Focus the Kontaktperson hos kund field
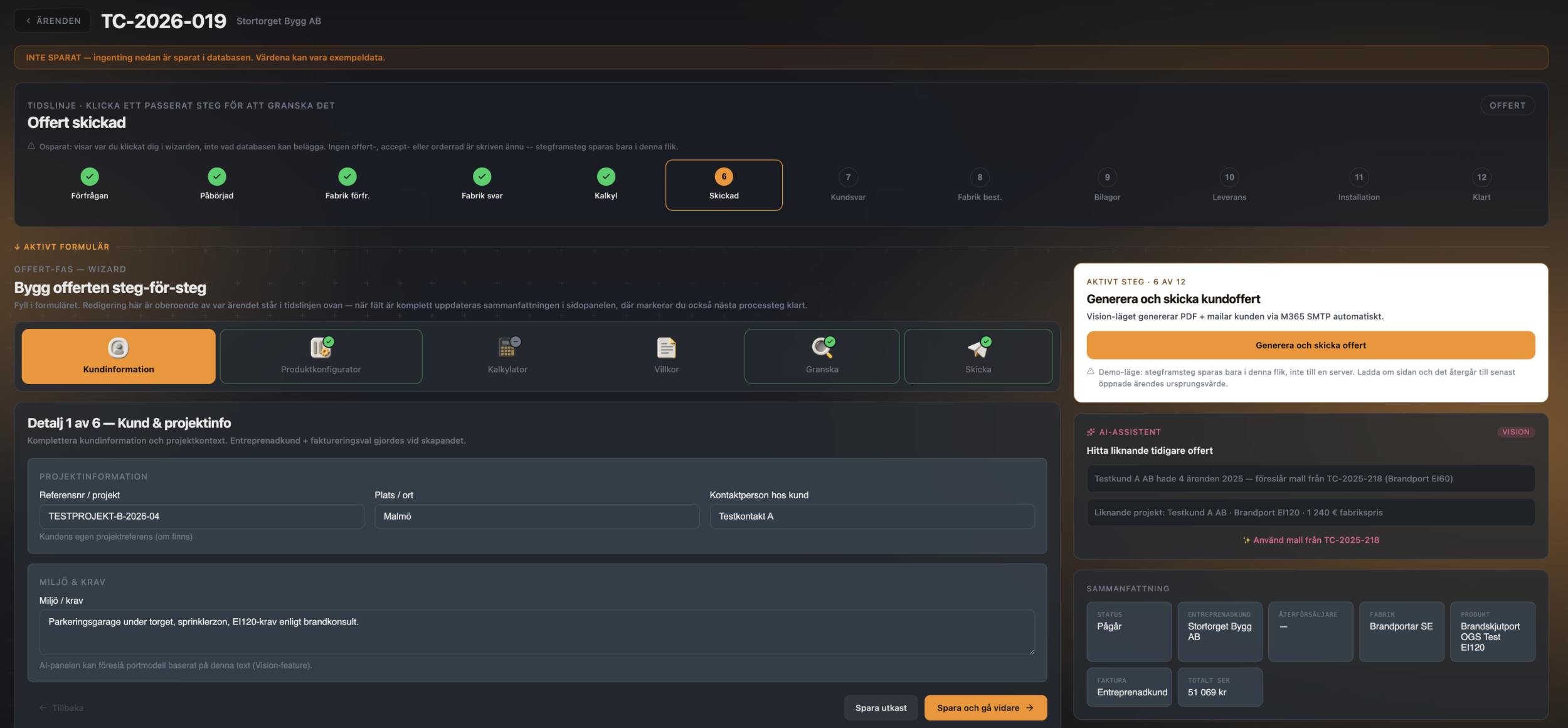1568x728 pixels. click(x=872, y=516)
